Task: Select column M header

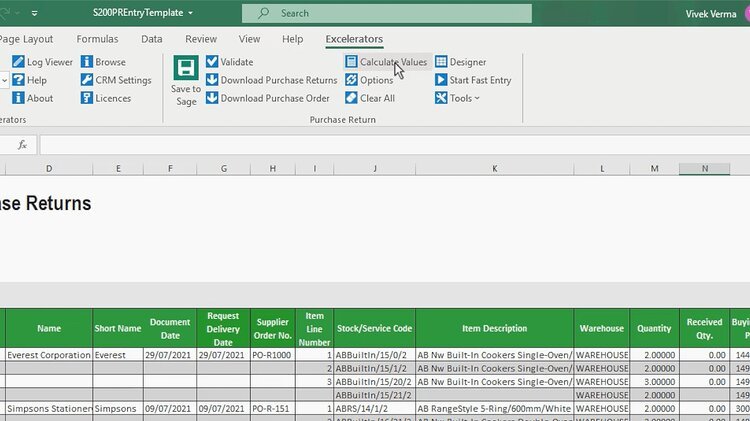Action: pyautogui.click(x=654, y=168)
